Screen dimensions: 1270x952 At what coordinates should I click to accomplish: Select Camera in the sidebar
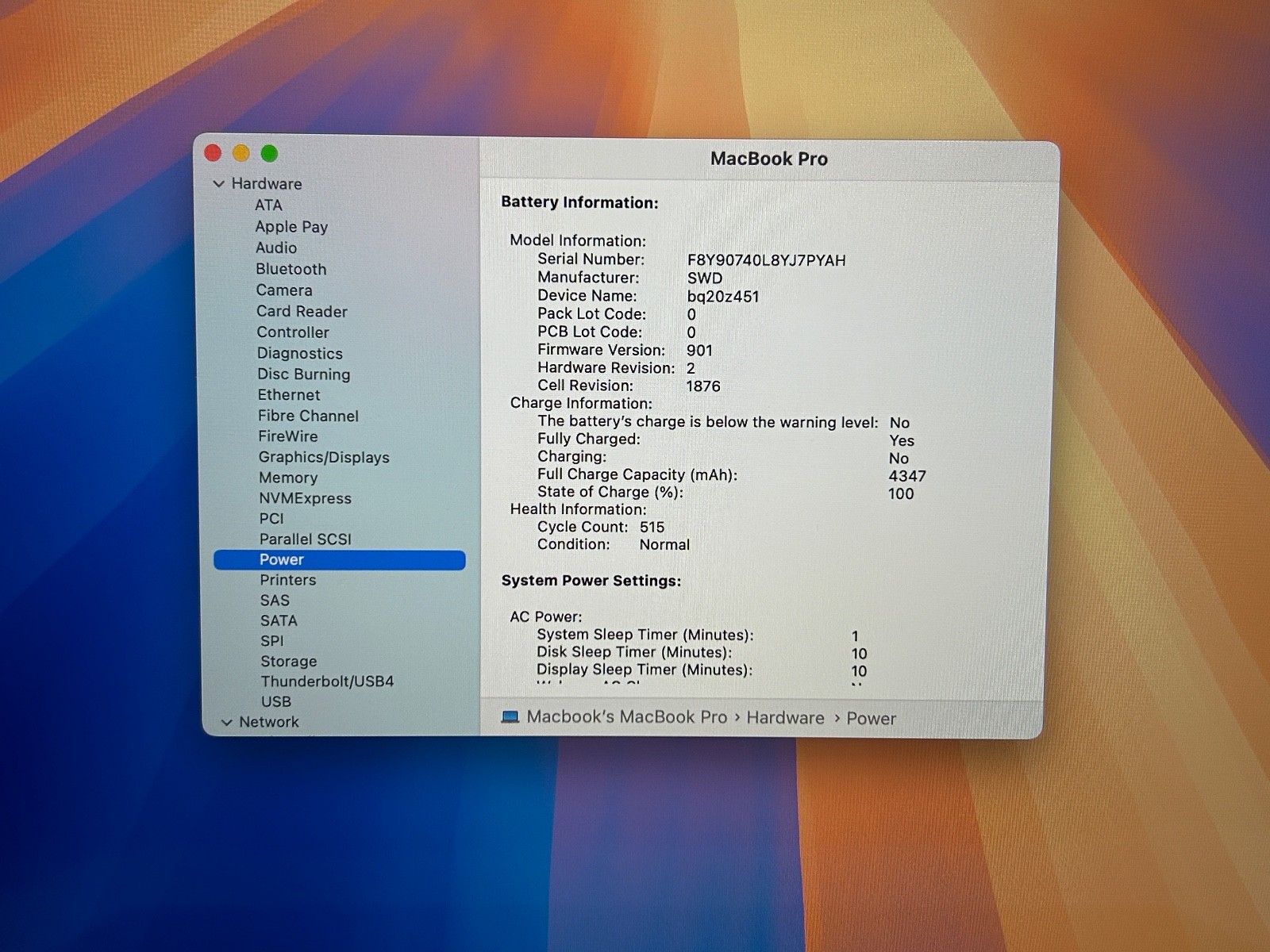click(x=284, y=290)
